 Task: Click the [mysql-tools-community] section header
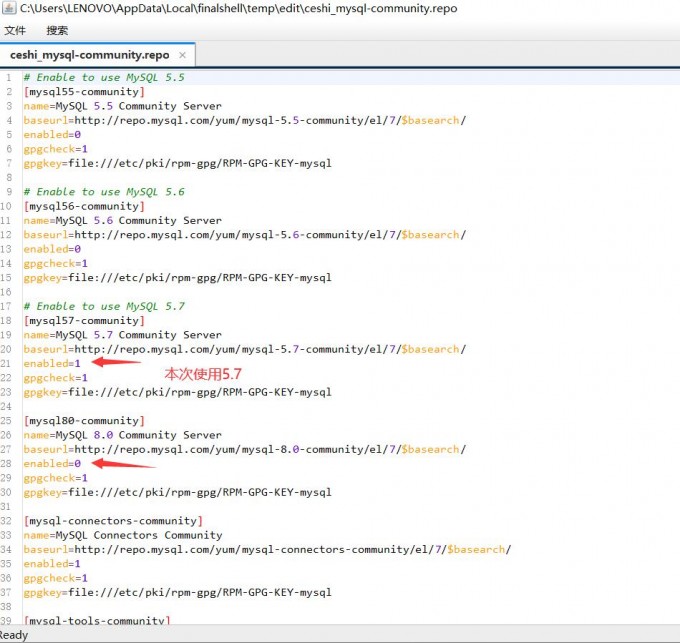tap(97, 620)
